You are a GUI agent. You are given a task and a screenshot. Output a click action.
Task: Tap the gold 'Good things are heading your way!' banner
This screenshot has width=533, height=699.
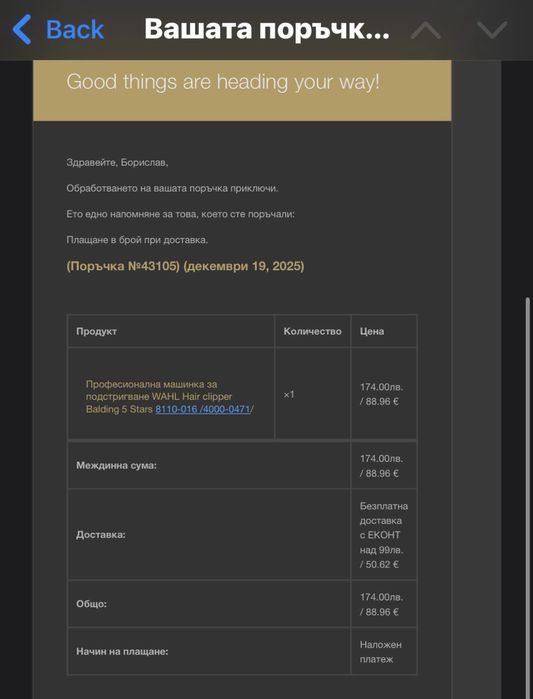tap(242, 90)
